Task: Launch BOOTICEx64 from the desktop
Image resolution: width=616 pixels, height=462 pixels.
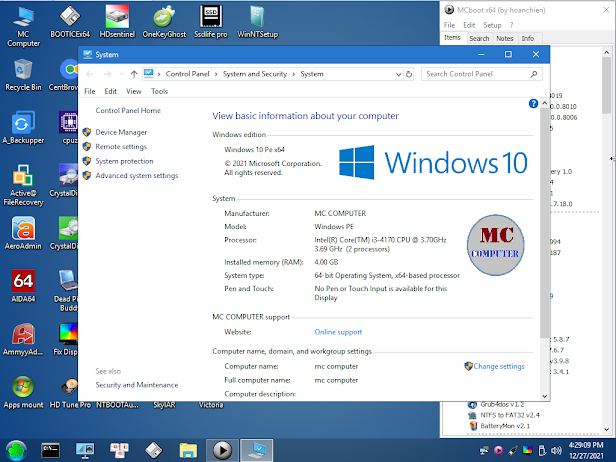Action: [70, 22]
